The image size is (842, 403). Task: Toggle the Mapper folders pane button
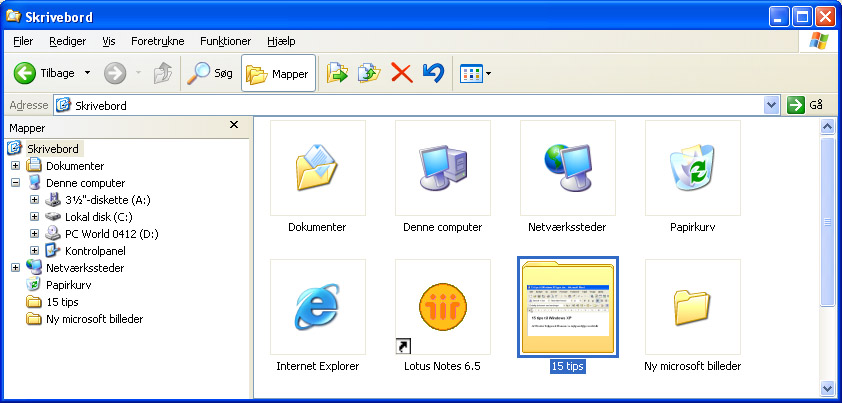pos(278,73)
